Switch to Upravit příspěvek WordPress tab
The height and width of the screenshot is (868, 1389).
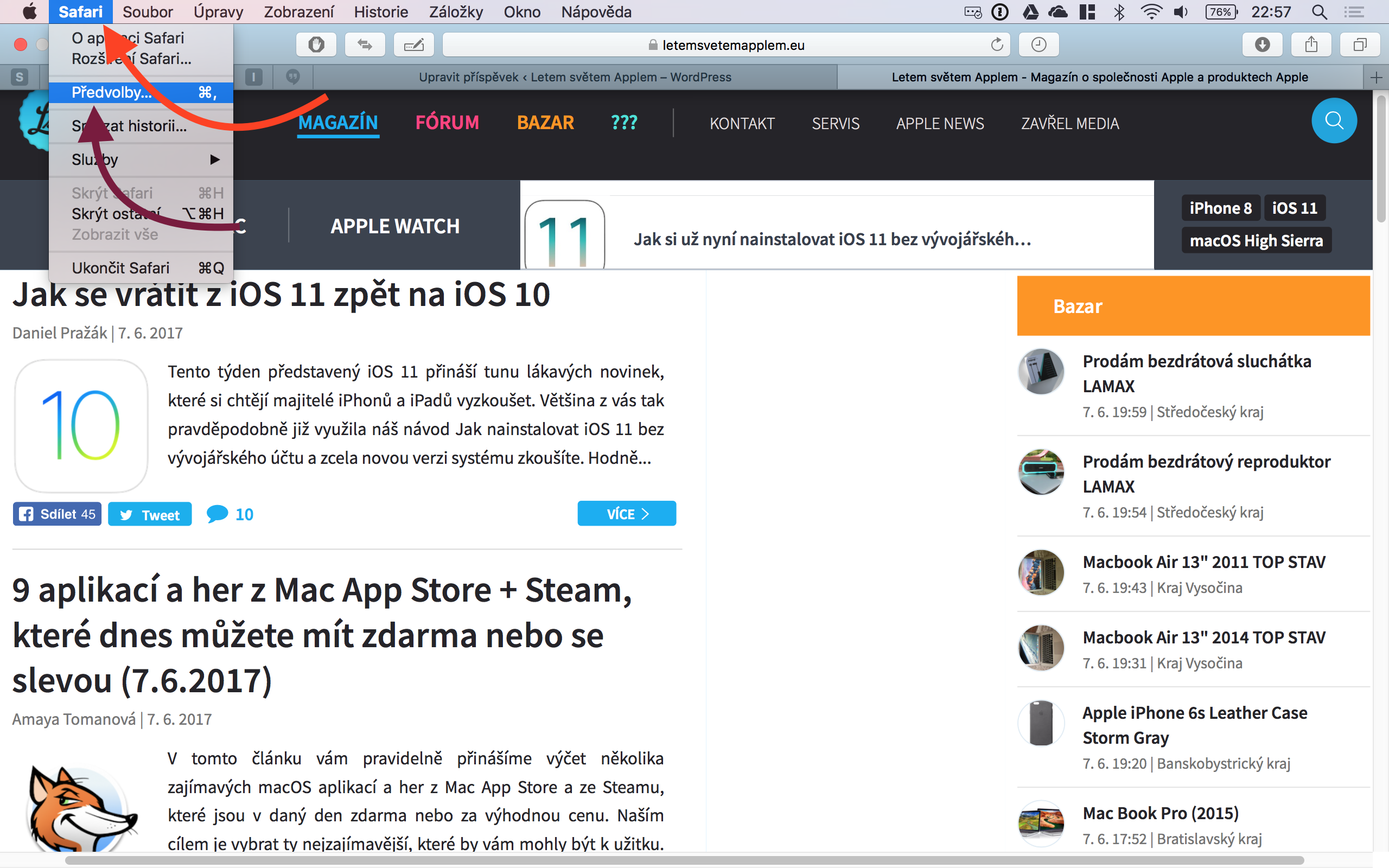tap(574, 78)
